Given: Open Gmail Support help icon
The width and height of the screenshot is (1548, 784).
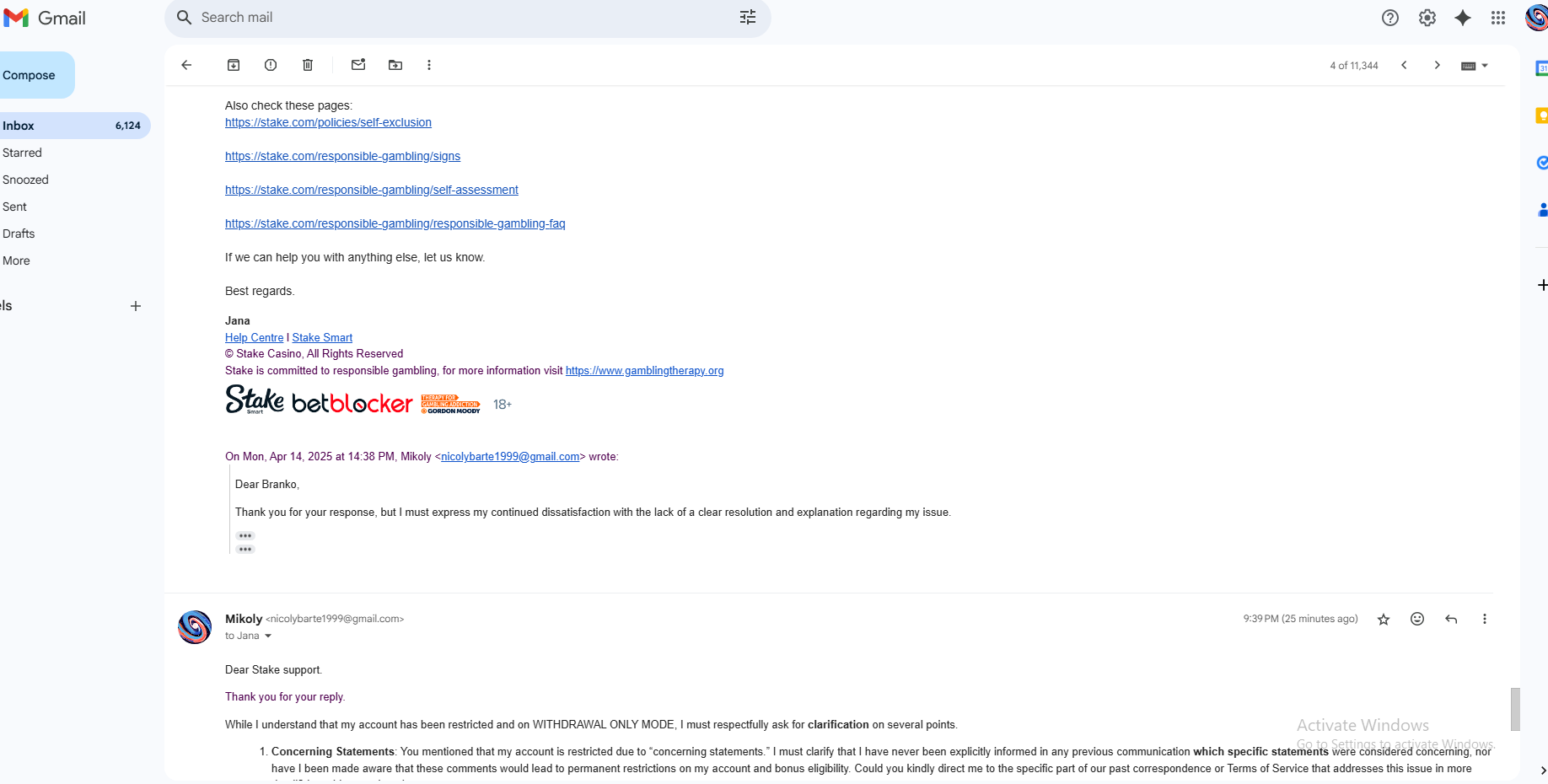Looking at the screenshot, I should point(1390,18).
